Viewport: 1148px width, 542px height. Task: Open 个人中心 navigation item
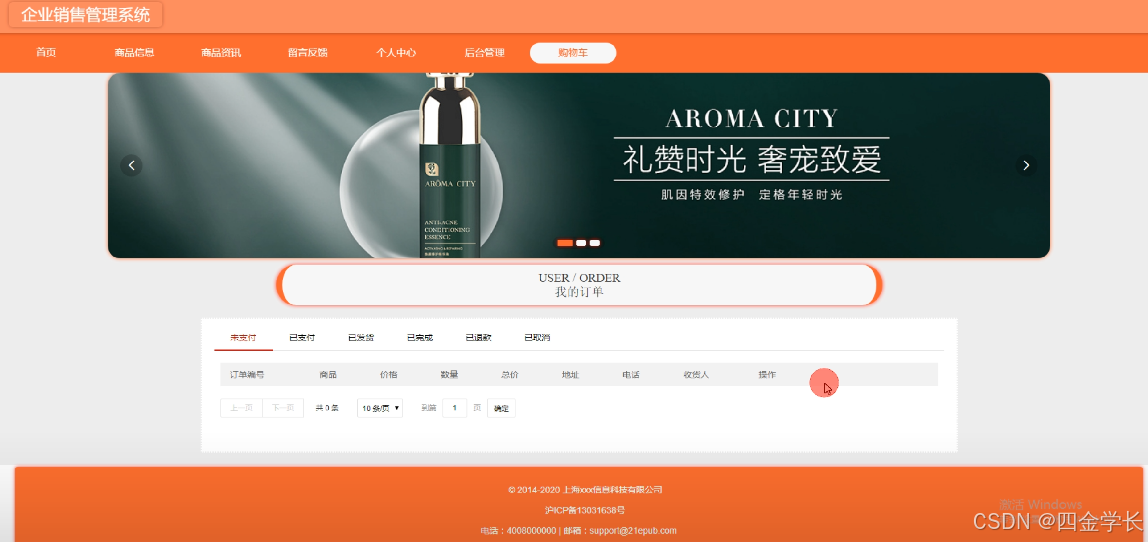396,53
